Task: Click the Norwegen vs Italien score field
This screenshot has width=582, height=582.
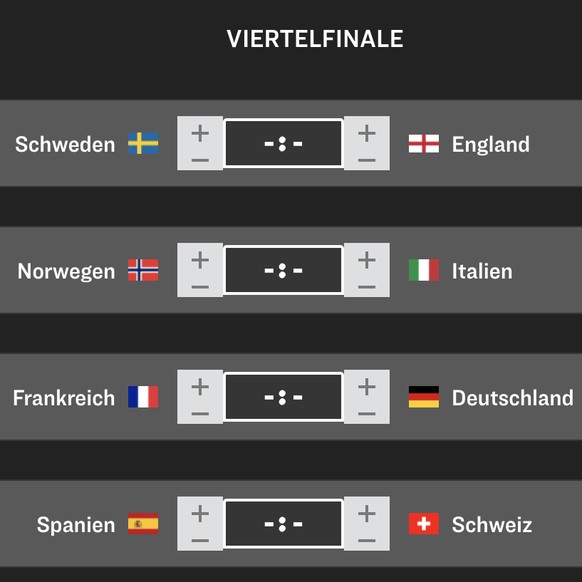Action: point(284,270)
